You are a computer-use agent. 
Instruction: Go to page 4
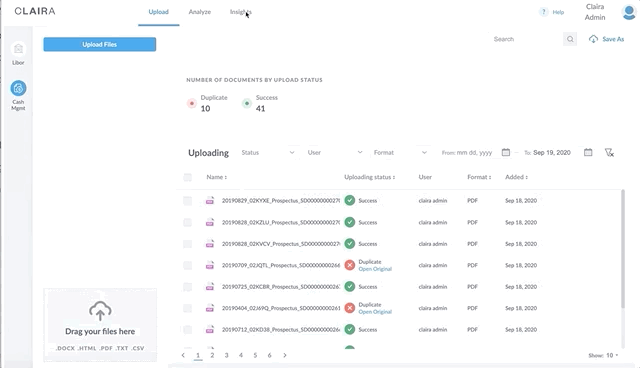tap(241, 355)
